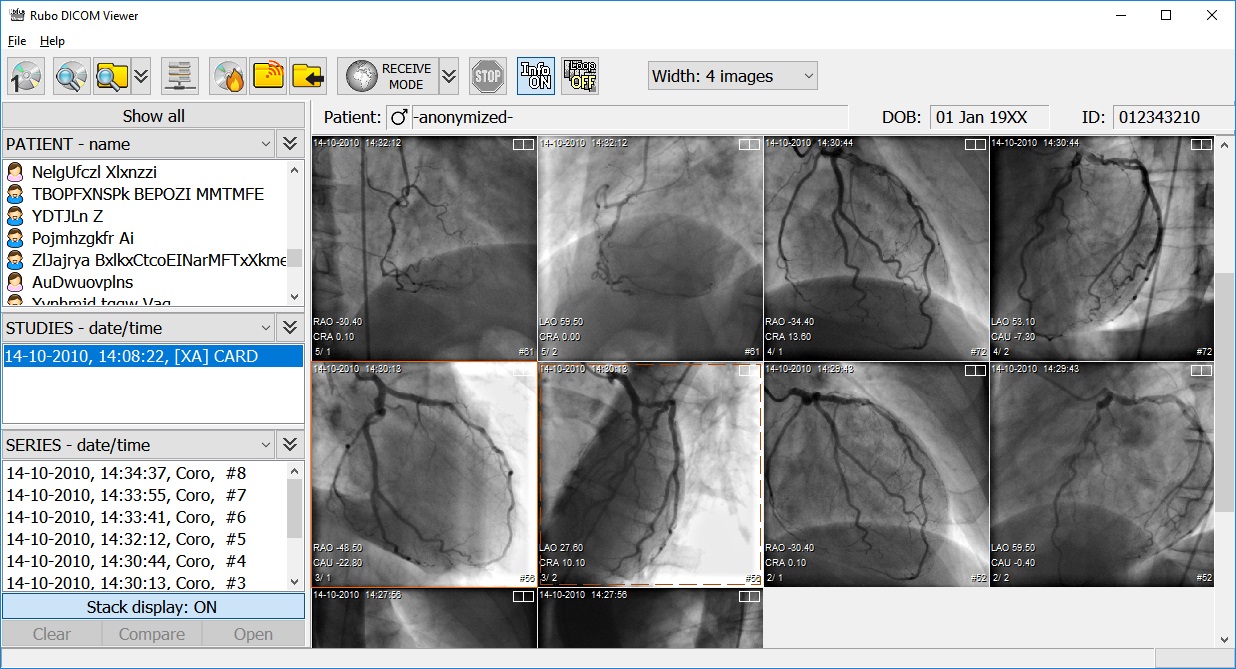Open the Help menu
The width and height of the screenshot is (1236, 669).
click(x=52, y=41)
